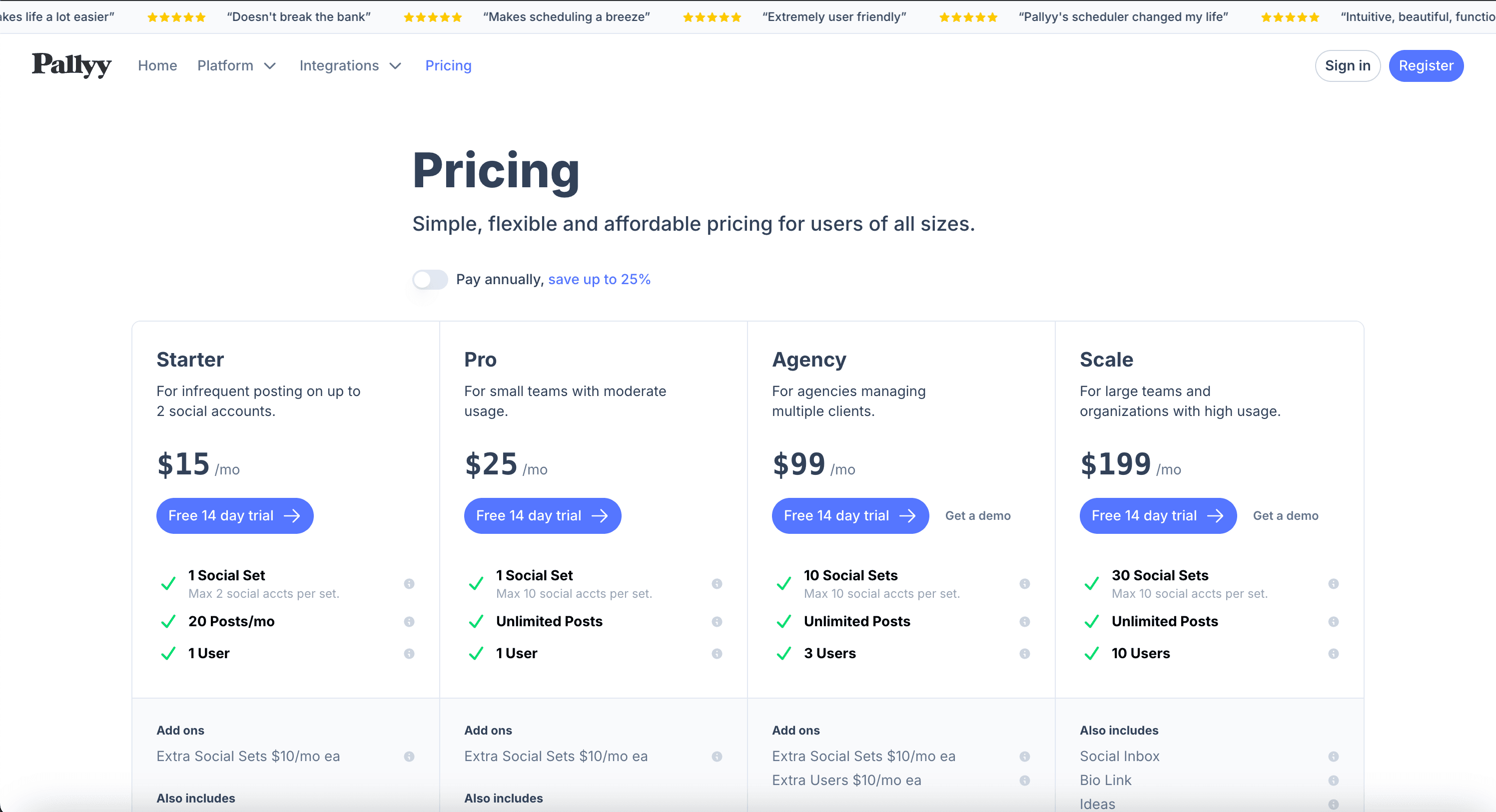
Task: Start Free 14 day trial for Starter
Action: click(x=235, y=515)
